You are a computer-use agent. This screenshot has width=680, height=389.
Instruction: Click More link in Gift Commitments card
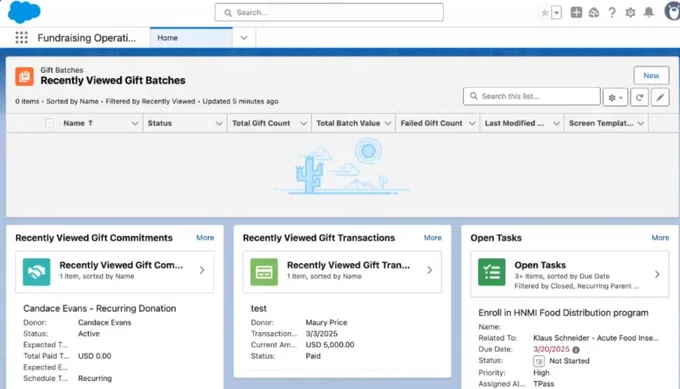205,238
